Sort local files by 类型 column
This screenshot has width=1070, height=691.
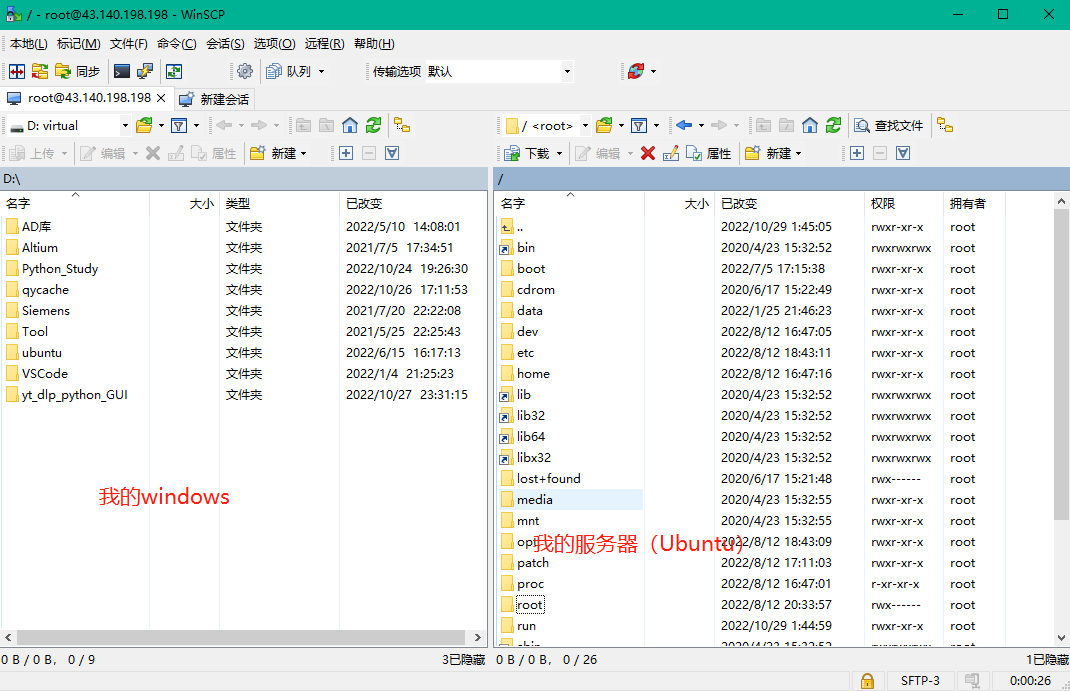coord(279,203)
